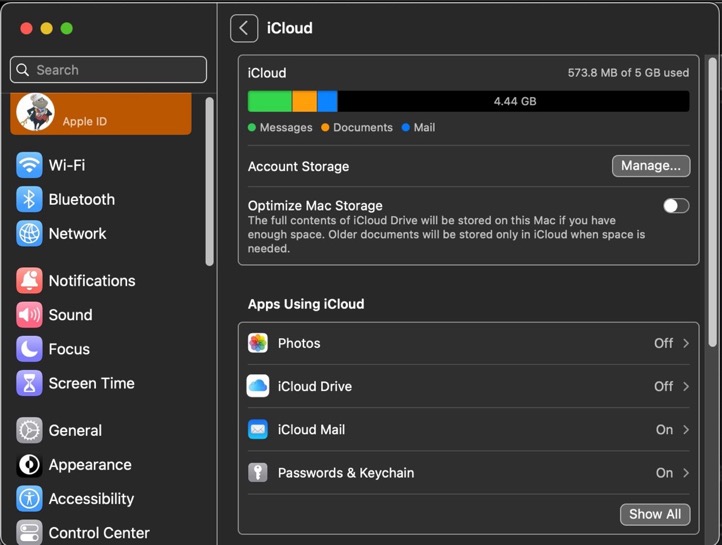Click the sidebar vertical scrollbar

click(210, 181)
